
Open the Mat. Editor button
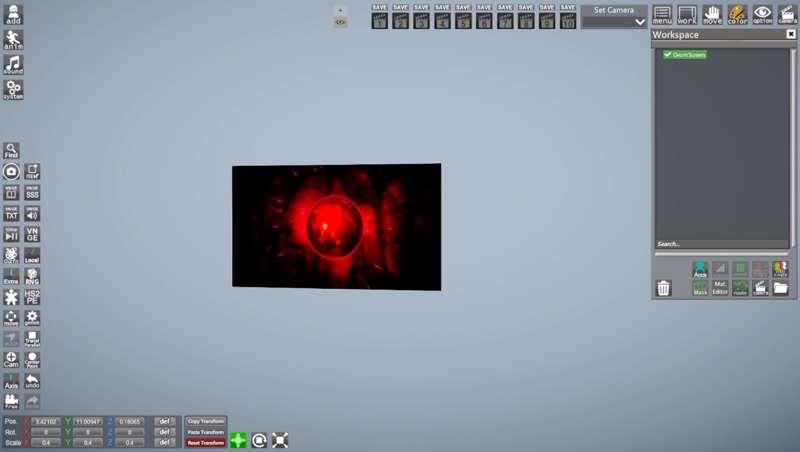pyautogui.click(x=720, y=288)
